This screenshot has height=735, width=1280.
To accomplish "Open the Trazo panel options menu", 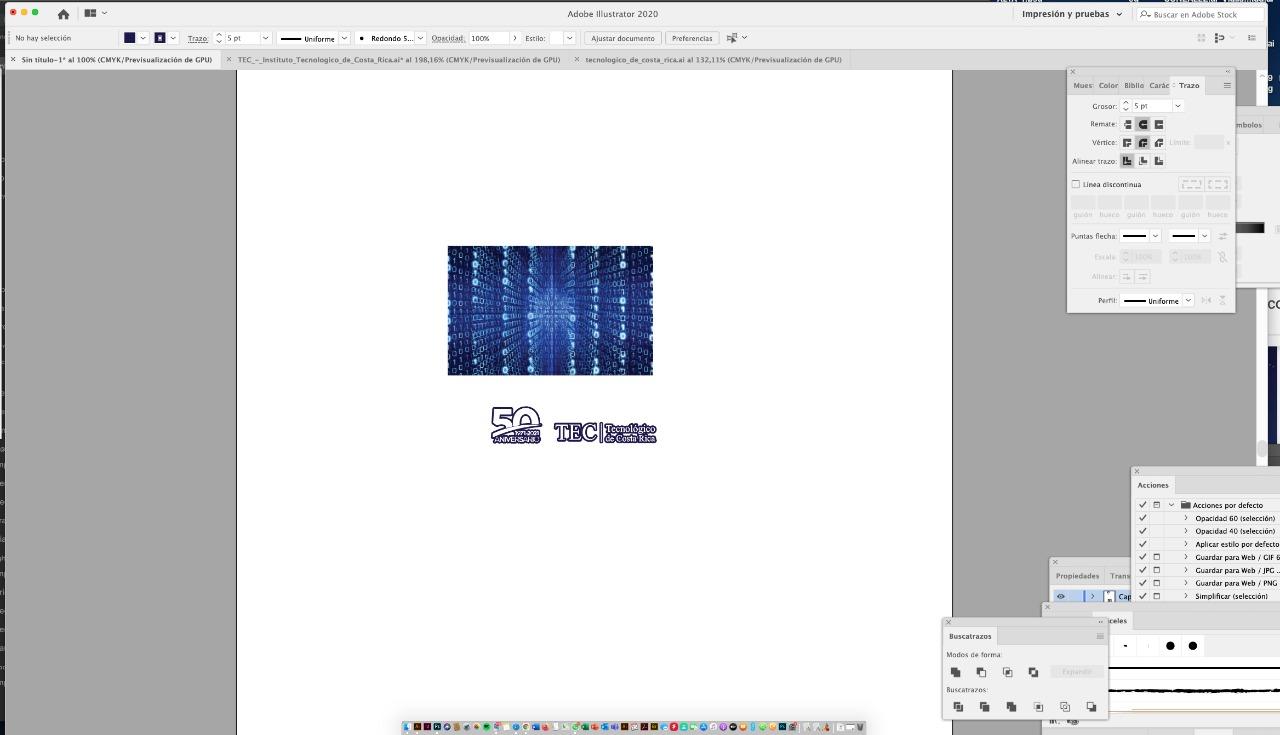I will coord(1227,85).
